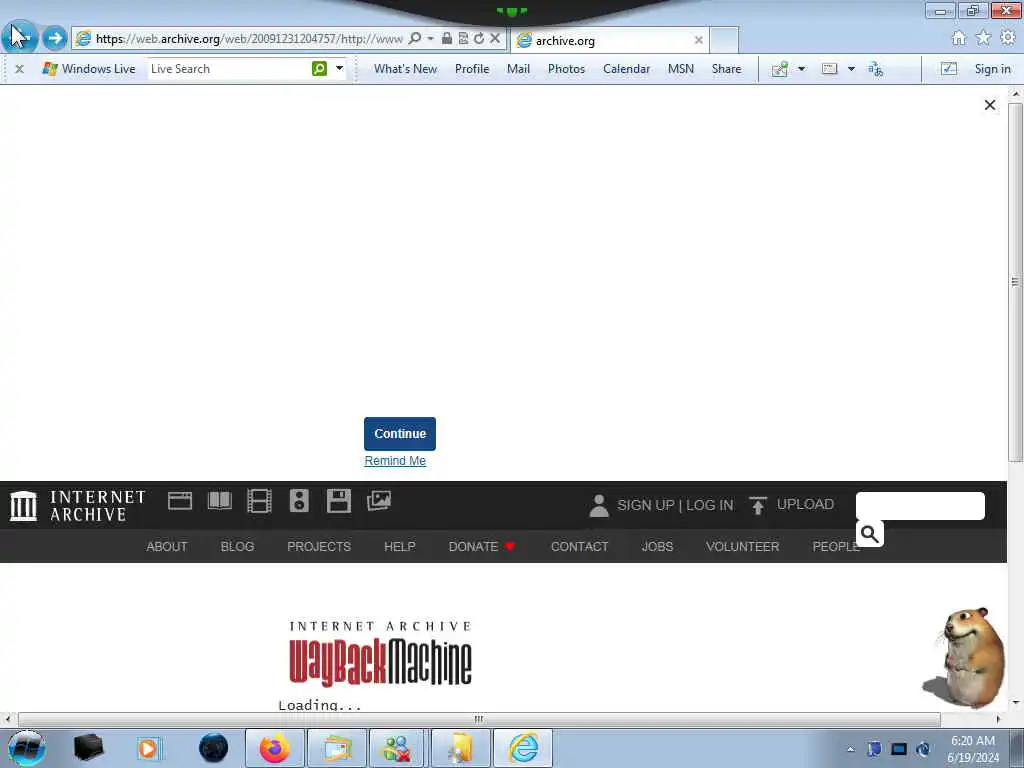The width and height of the screenshot is (1024, 768).
Task: Open What's New in Windows Live toolbar
Action: tap(406, 69)
